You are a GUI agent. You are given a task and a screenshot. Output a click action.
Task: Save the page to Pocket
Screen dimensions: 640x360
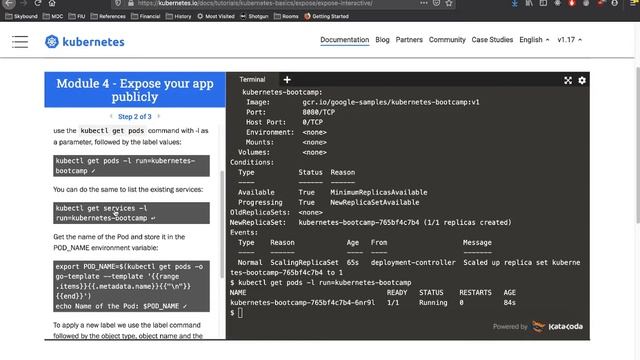(x=436, y=3)
